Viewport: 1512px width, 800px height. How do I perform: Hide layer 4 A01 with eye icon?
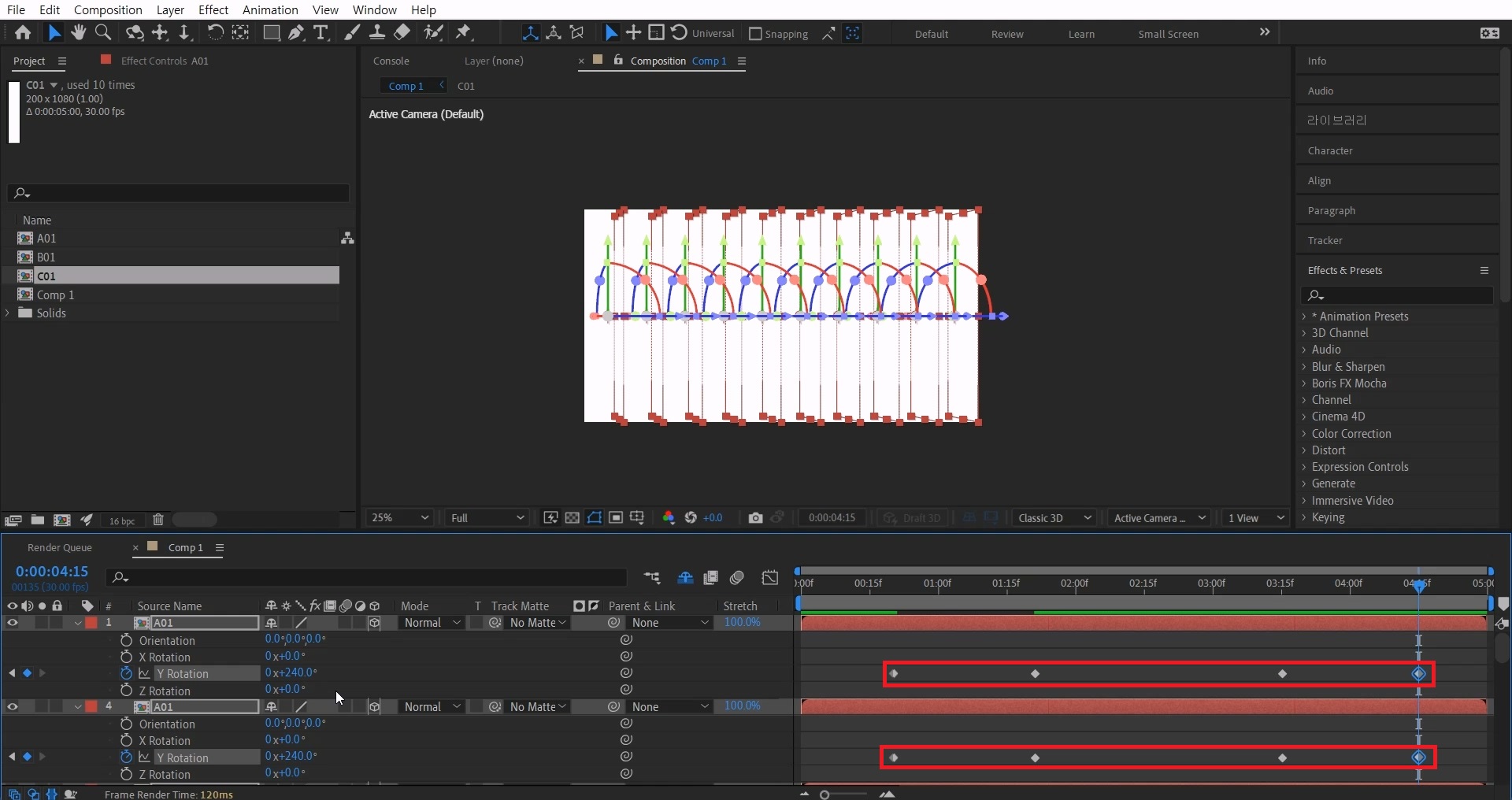pos(13,707)
